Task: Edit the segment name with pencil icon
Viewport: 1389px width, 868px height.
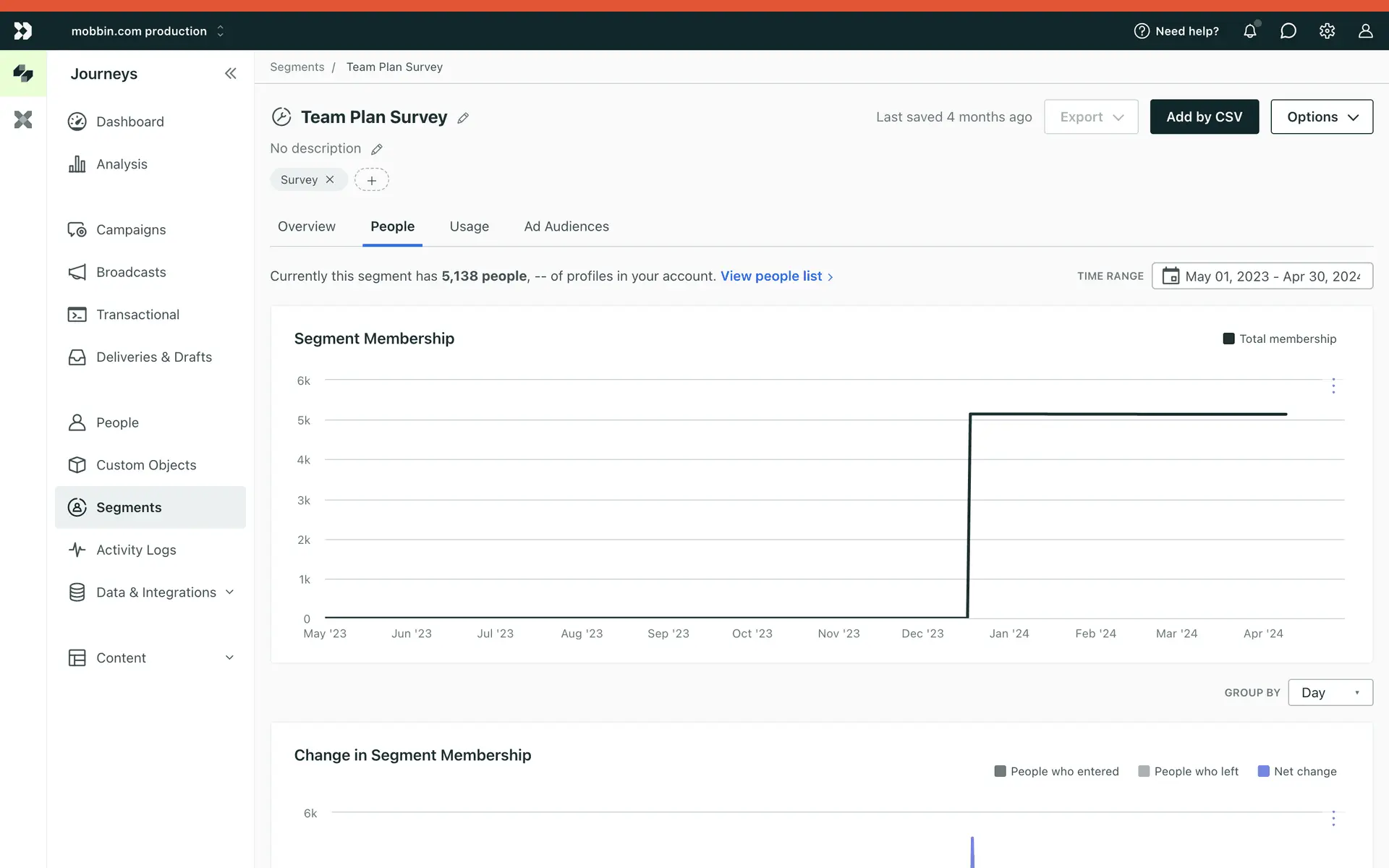Action: click(463, 118)
